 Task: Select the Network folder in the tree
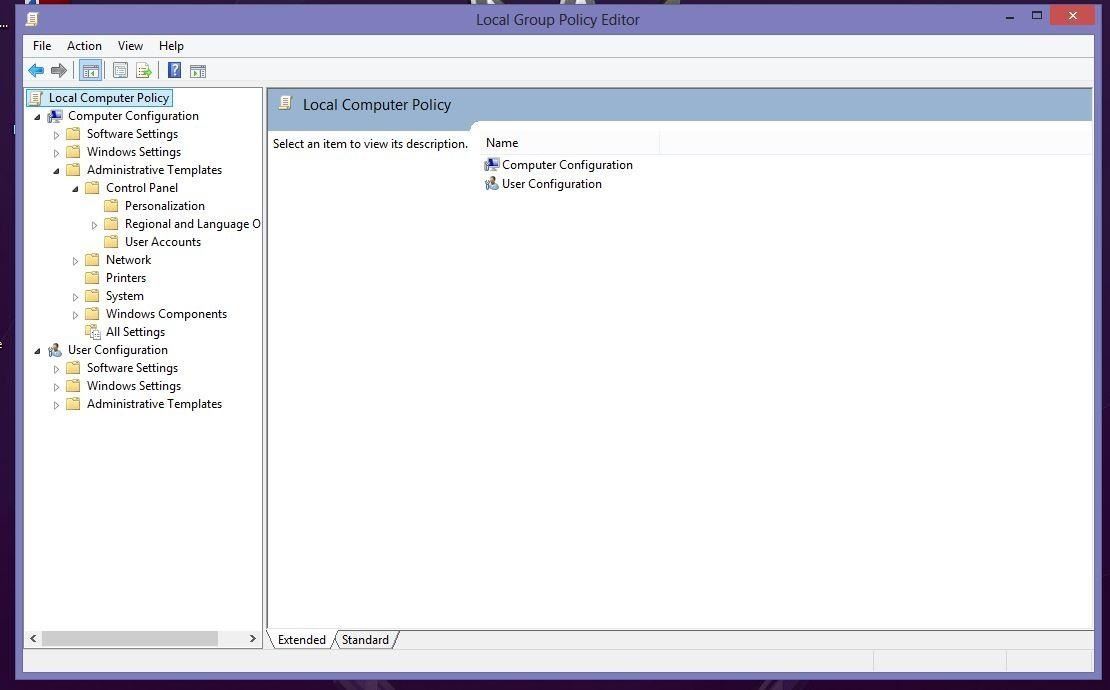coord(128,260)
